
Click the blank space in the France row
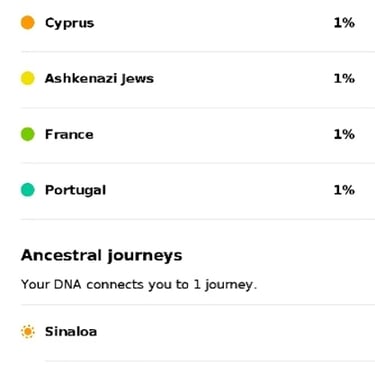click(x=213, y=134)
